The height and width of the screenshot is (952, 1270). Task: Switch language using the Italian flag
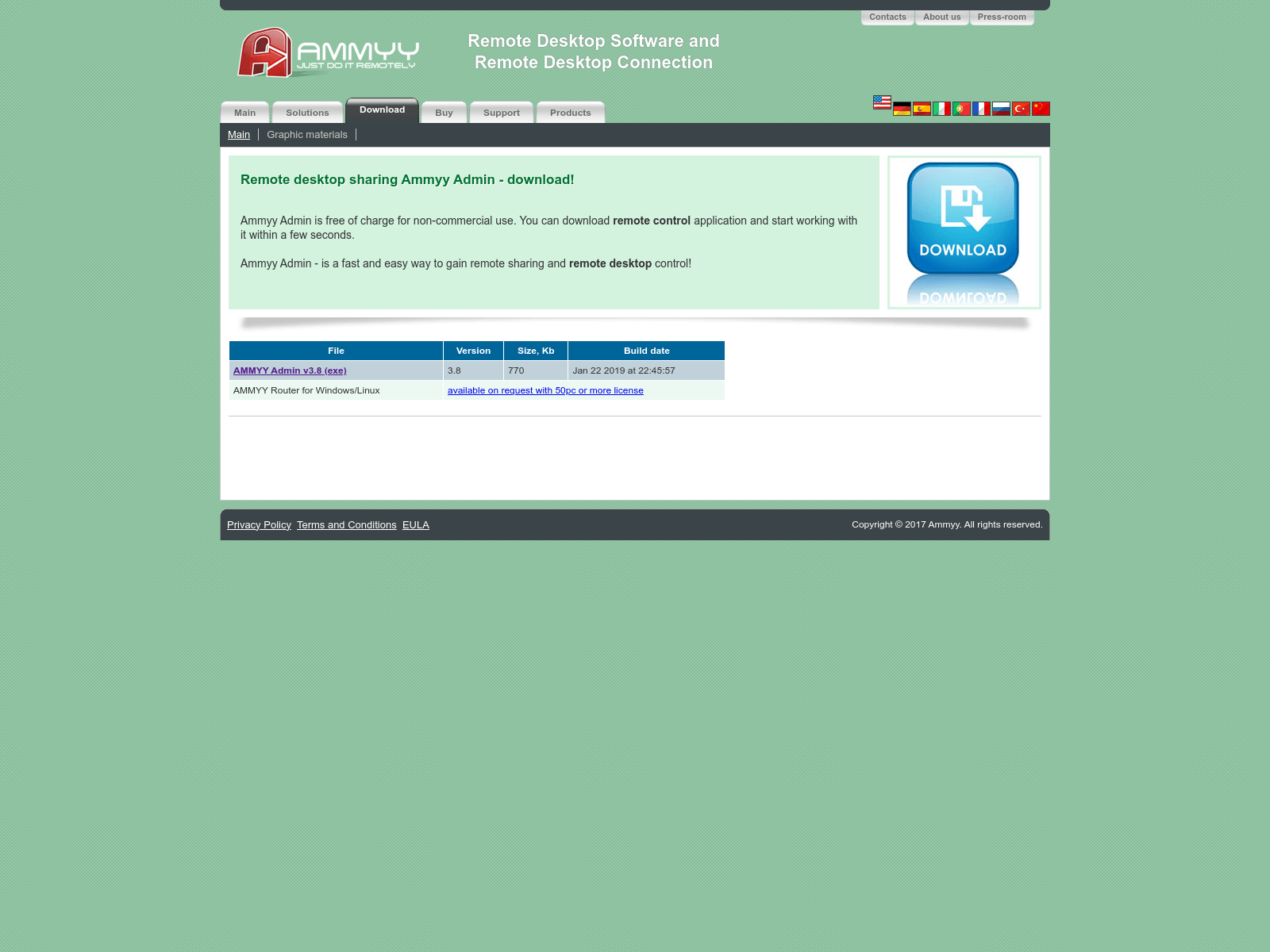(941, 109)
